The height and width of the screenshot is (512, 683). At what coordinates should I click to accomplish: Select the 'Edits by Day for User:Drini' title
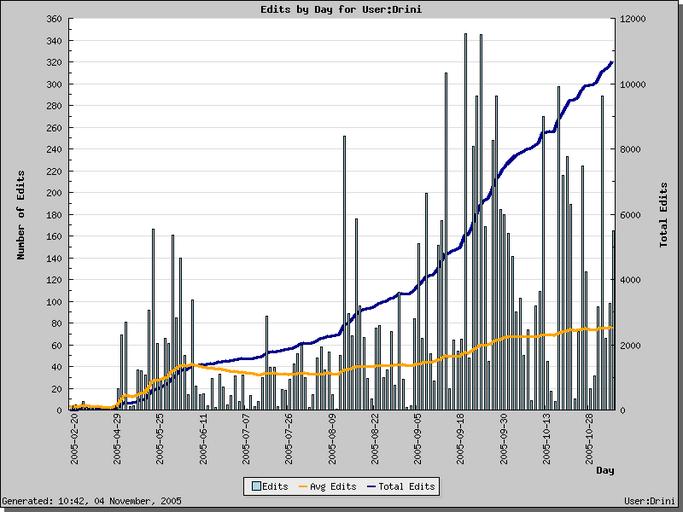click(x=341, y=9)
